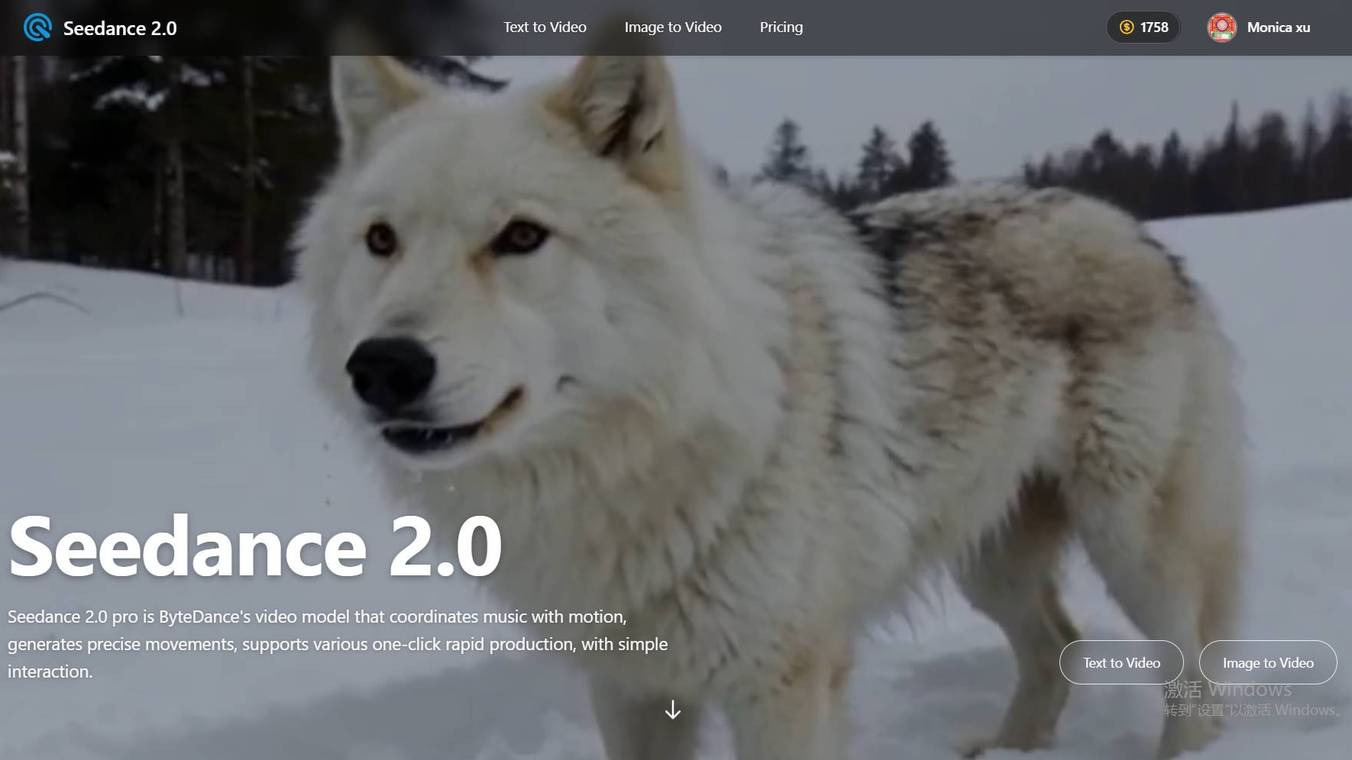
Task: Open Image to Video from the top navigation
Action: pyautogui.click(x=672, y=27)
